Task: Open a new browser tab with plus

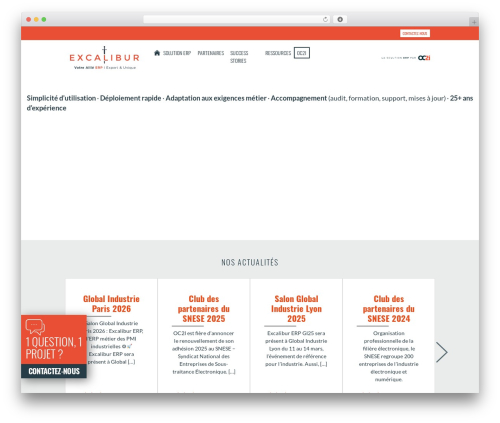Action: [474, 22]
